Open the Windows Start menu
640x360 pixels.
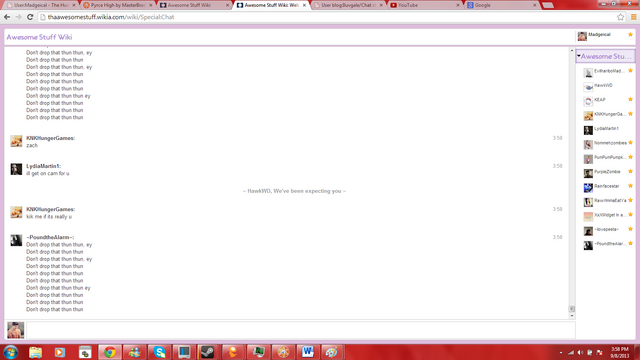[x=11, y=352]
